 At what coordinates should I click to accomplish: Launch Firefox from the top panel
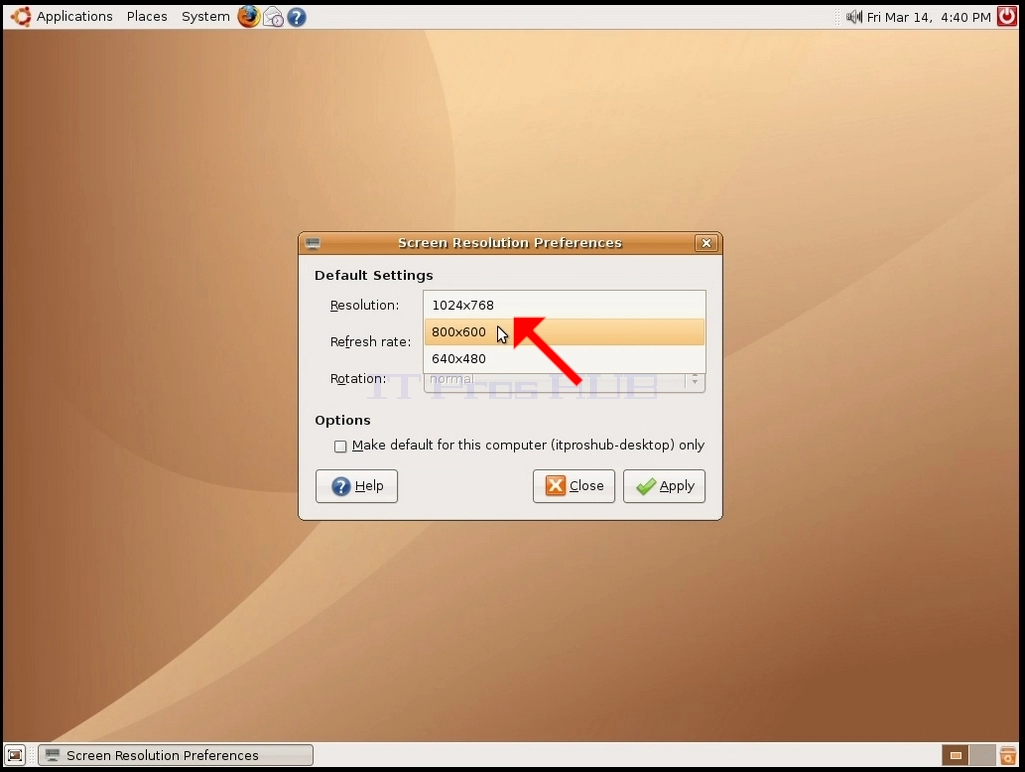pyautogui.click(x=248, y=16)
